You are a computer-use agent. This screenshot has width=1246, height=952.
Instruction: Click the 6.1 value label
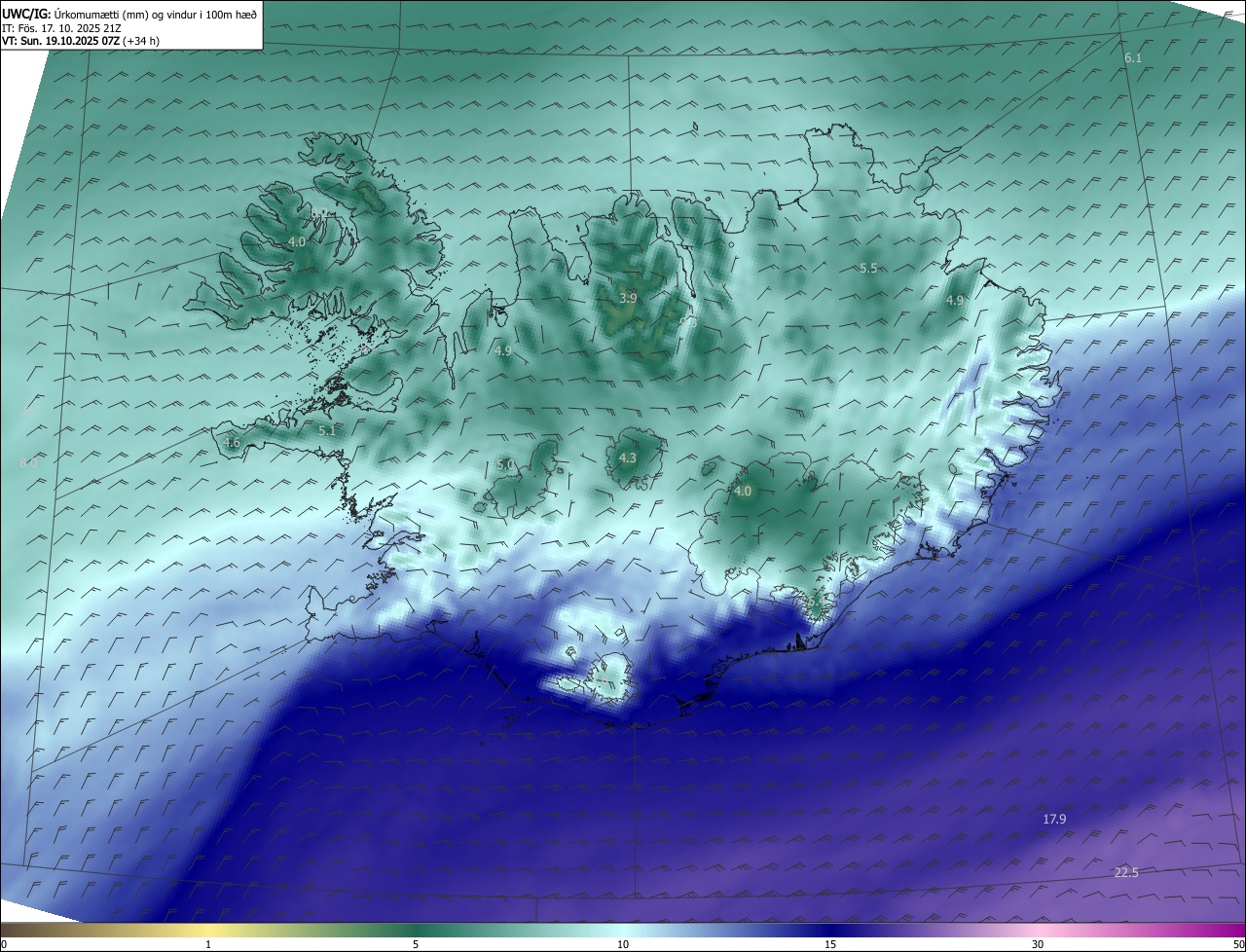1133,59
